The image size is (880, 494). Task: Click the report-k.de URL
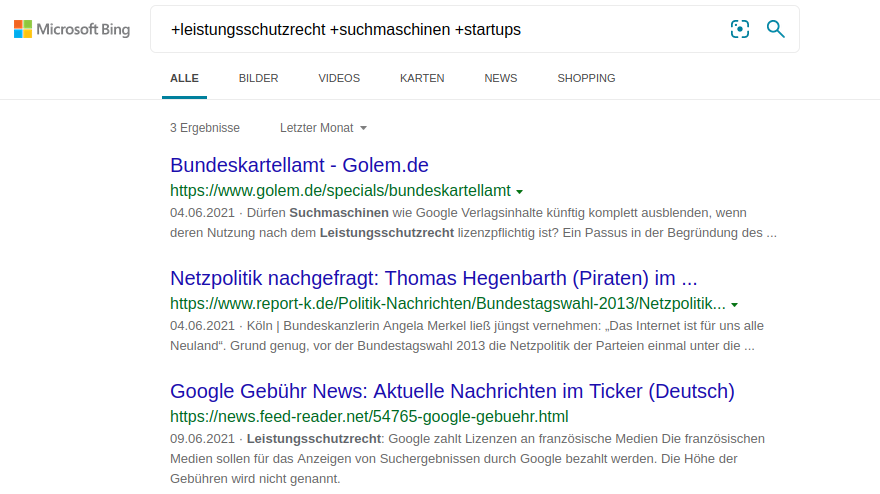point(448,304)
